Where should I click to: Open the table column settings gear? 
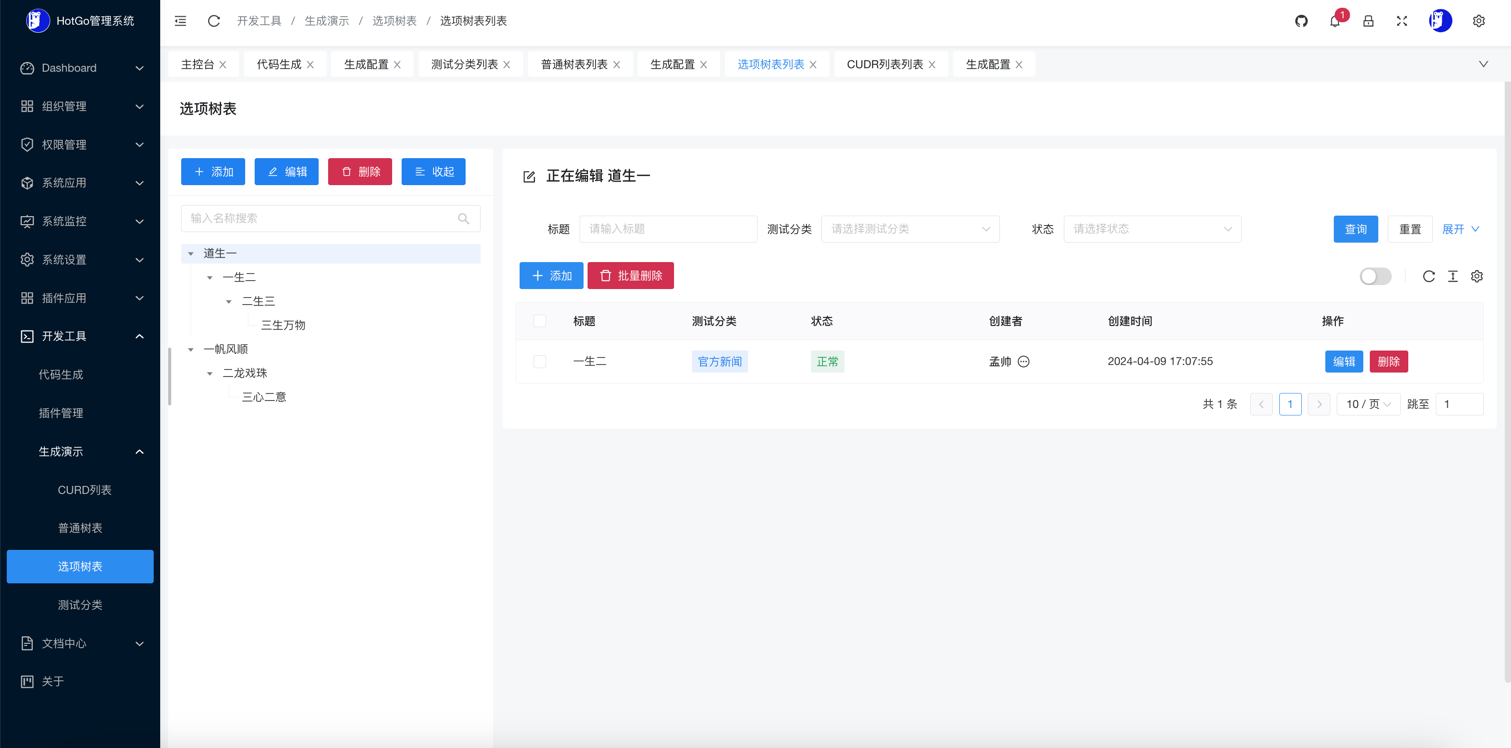click(x=1477, y=276)
